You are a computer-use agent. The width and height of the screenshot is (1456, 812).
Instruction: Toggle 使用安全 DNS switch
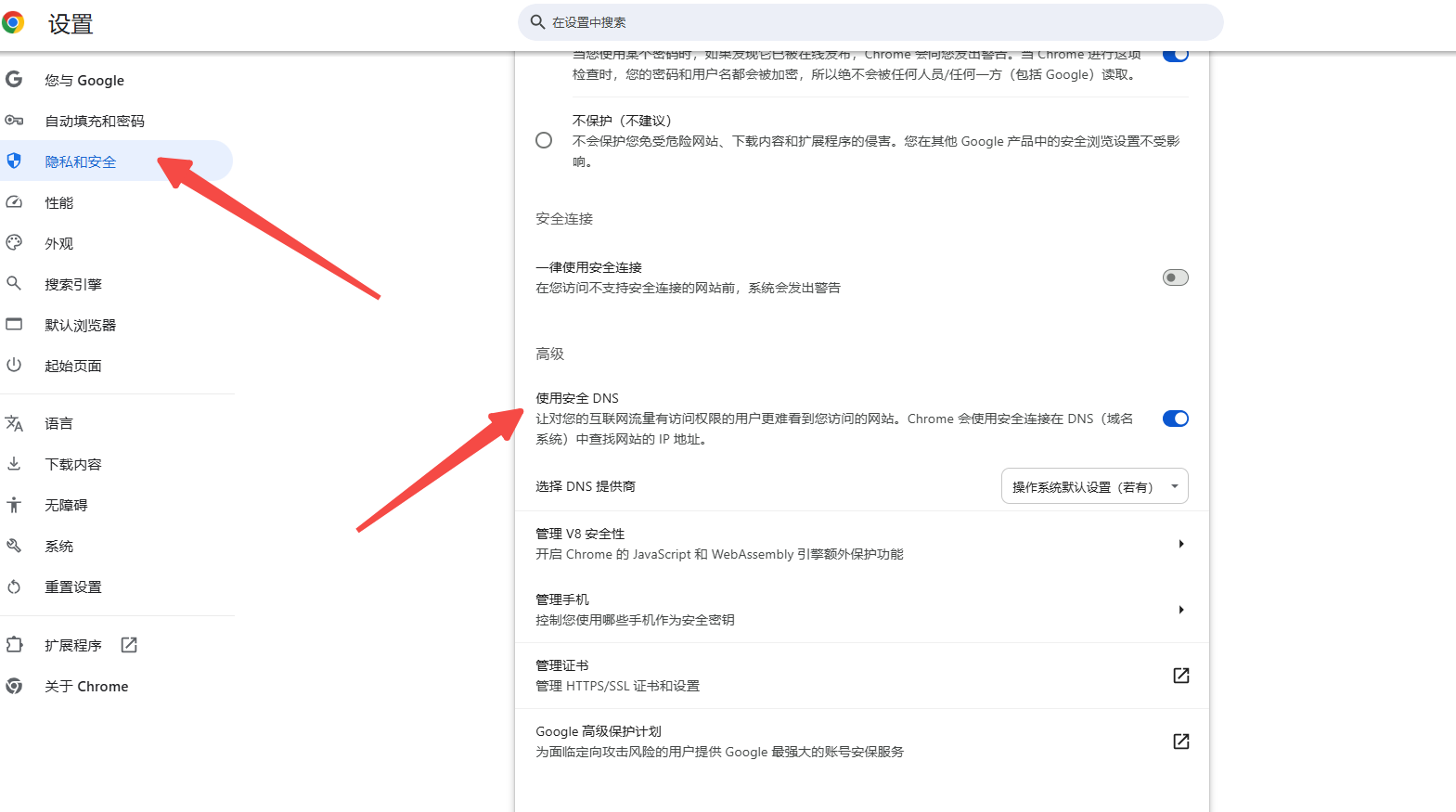pos(1175,419)
